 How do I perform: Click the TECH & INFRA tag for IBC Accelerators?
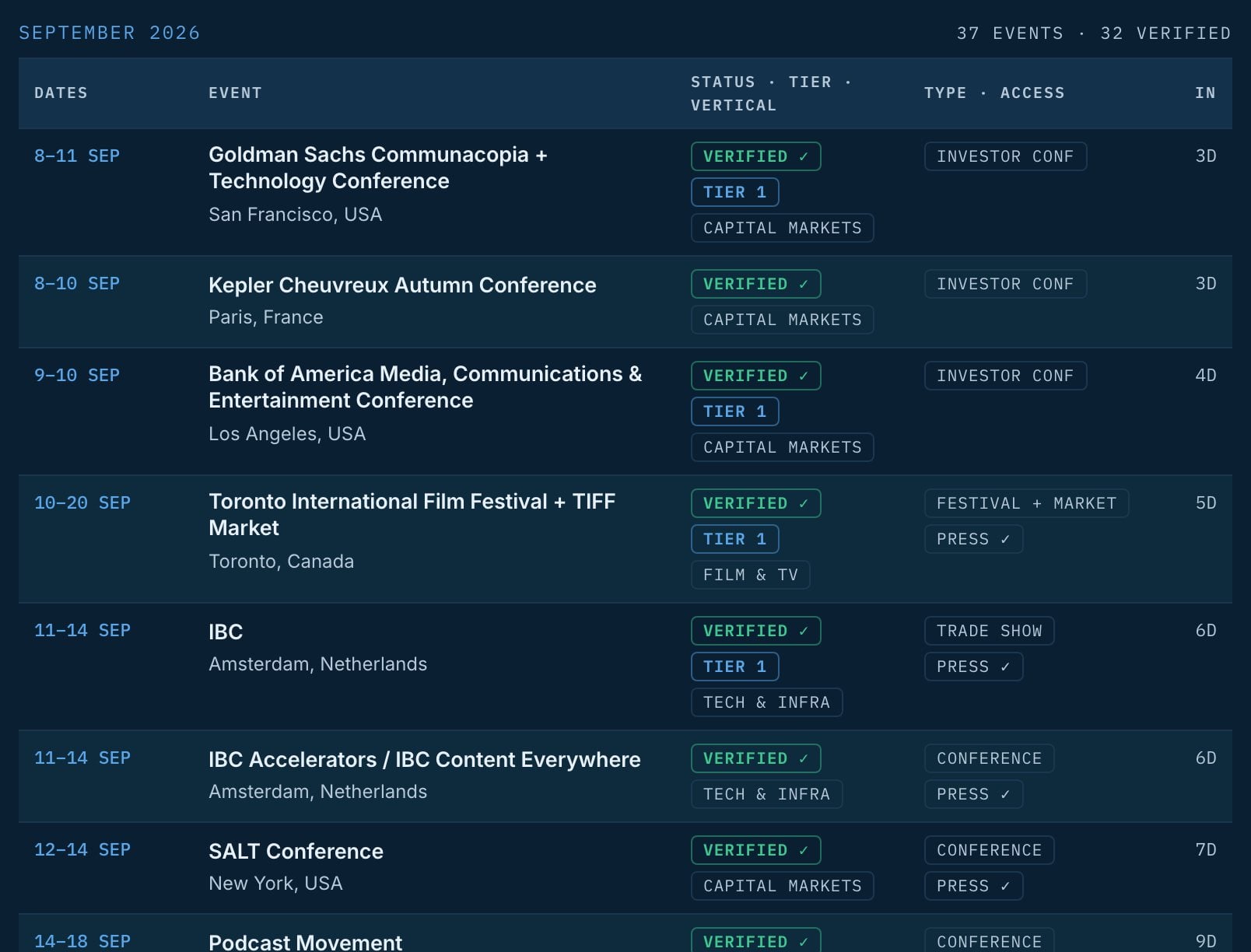click(x=766, y=794)
